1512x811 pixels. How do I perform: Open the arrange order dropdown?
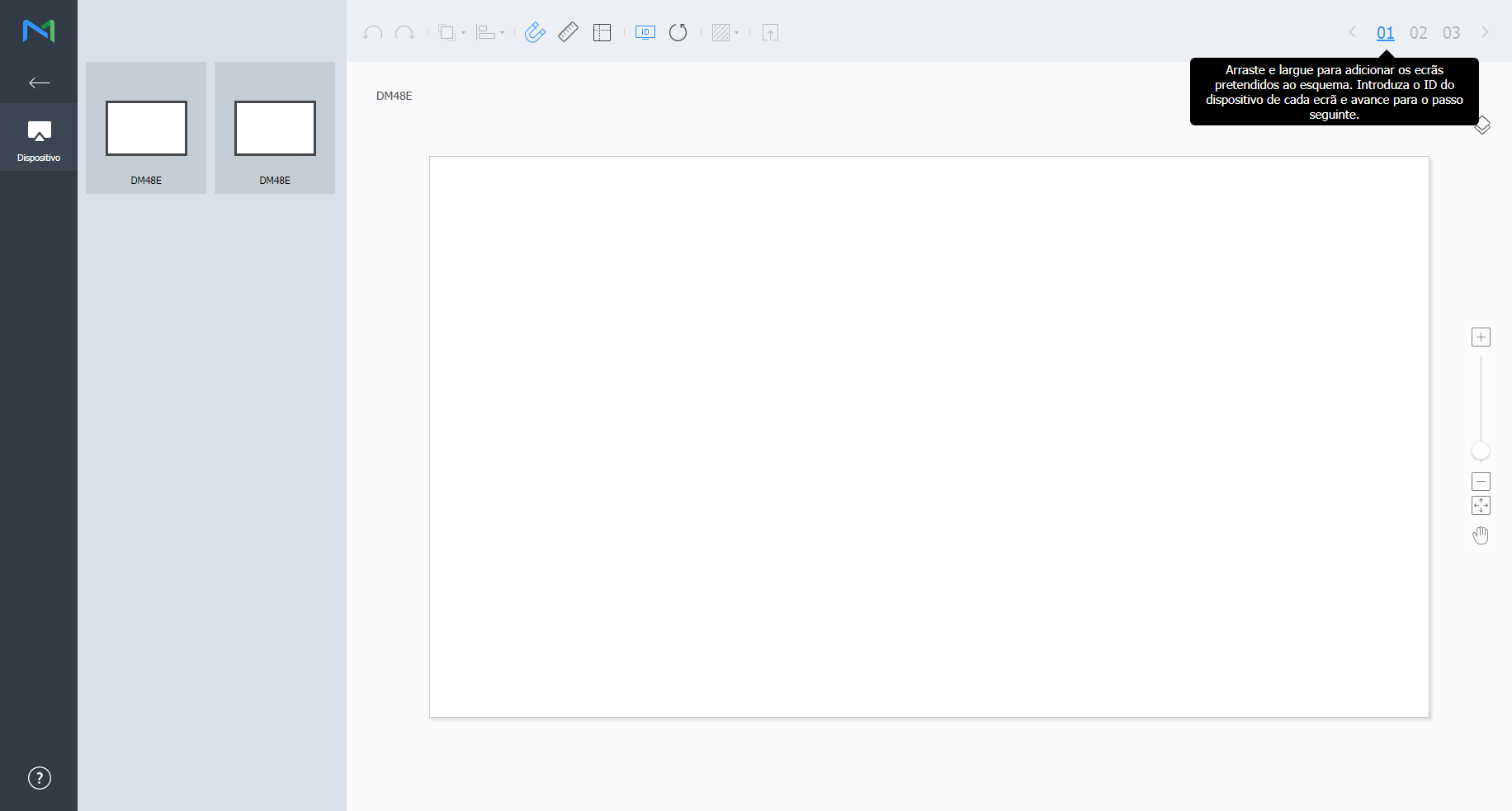pyautogui.click(x=451, y=33)
